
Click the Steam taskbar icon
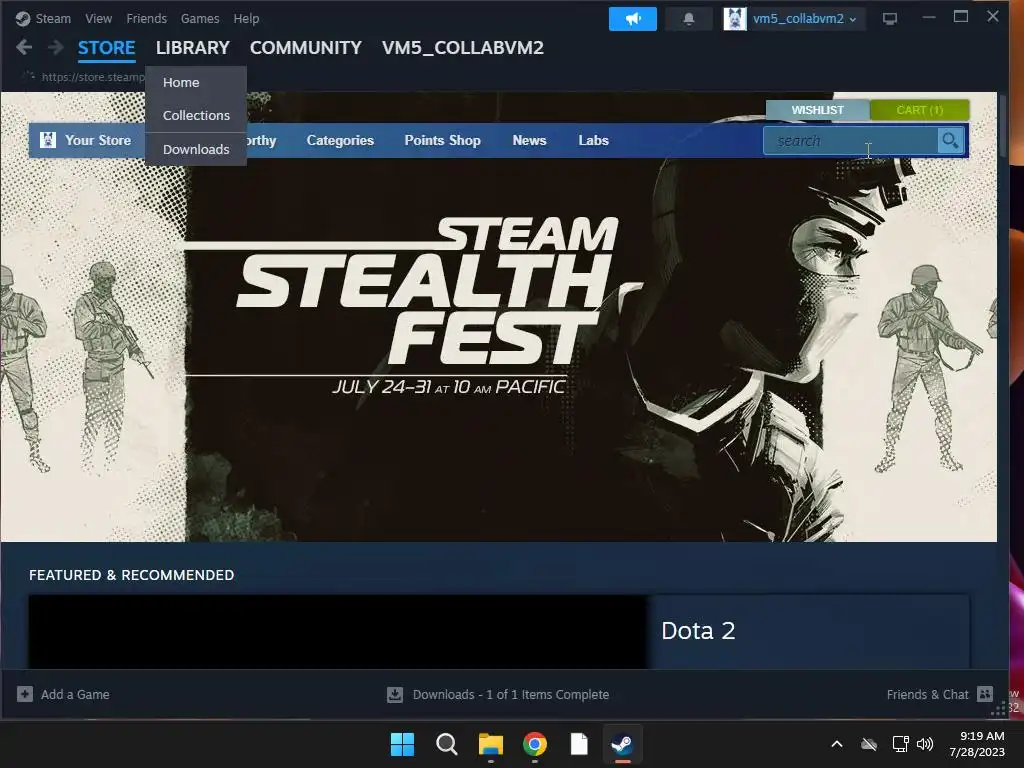[622, 744]
